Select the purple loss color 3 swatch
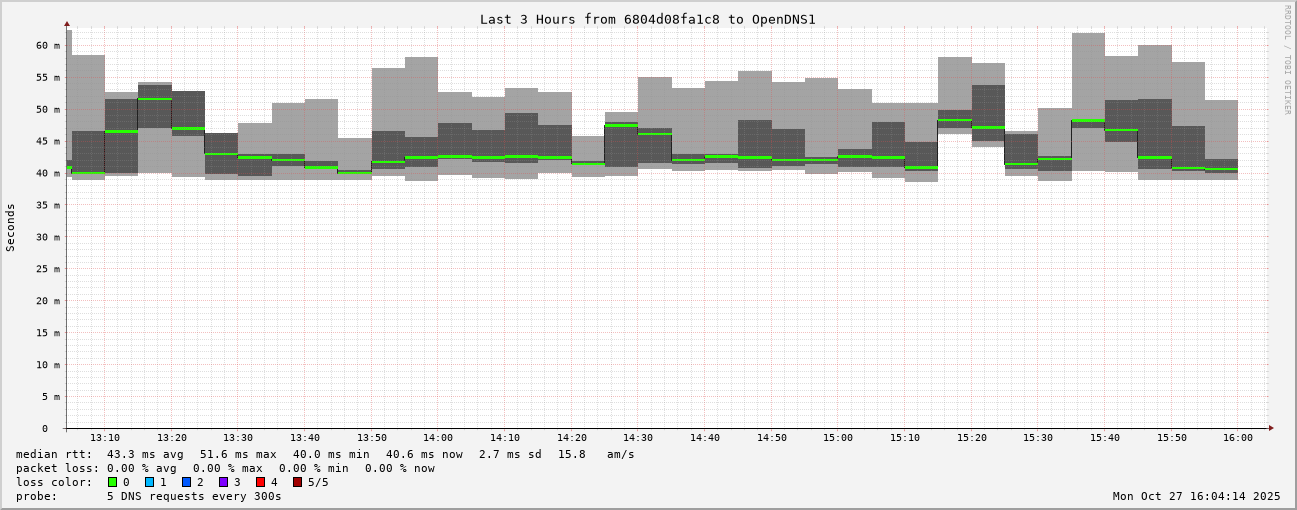Screen dimensions: 1297x510 click(224, 482)
